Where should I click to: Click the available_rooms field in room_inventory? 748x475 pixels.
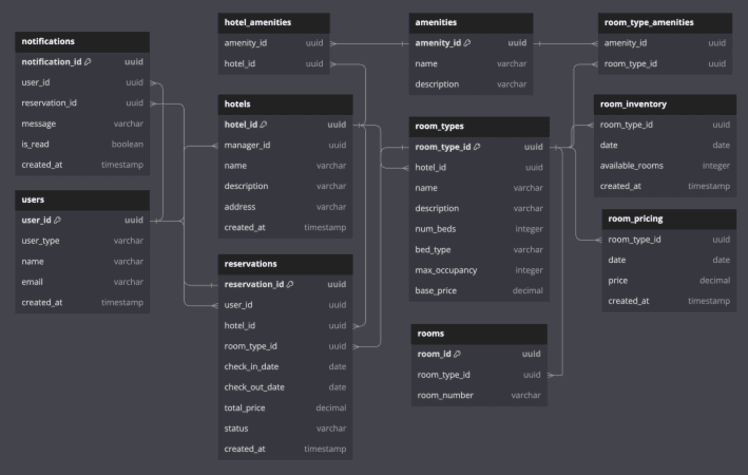[665, 165]
